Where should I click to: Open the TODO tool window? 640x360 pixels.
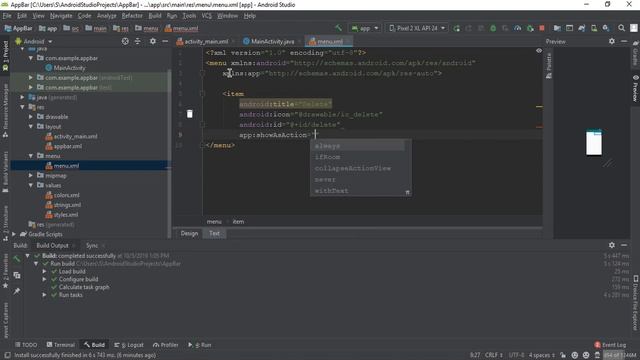pos(26,345)
